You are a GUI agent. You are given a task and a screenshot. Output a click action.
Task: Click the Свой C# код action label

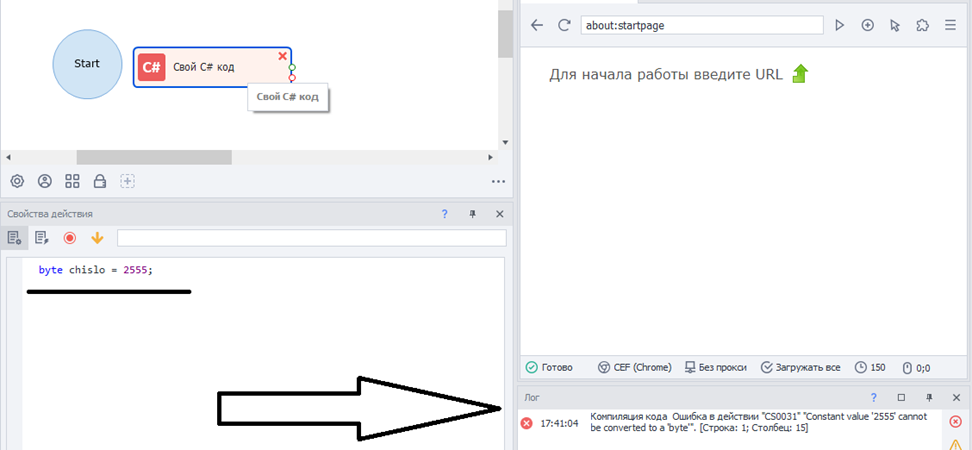coord(203,67)
